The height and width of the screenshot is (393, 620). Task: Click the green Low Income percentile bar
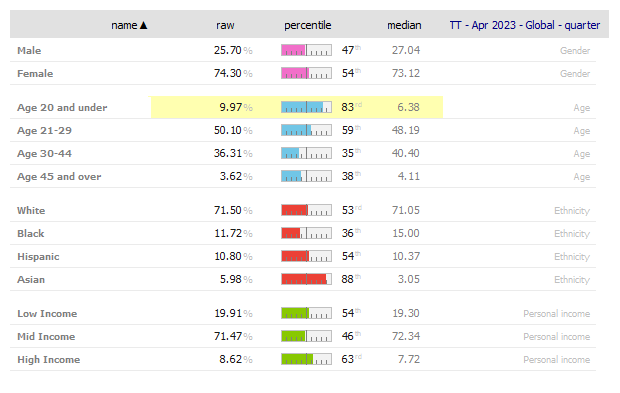coord(306,313)
